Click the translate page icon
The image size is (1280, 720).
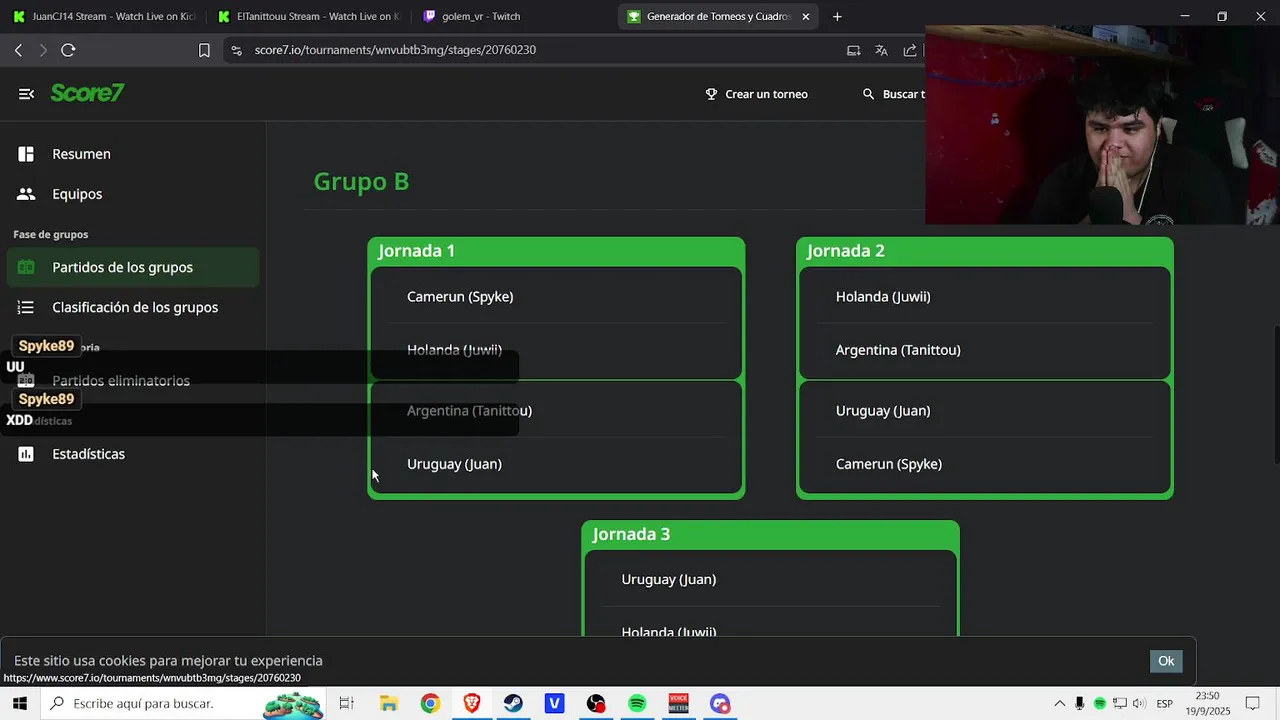tap(881, 50)
